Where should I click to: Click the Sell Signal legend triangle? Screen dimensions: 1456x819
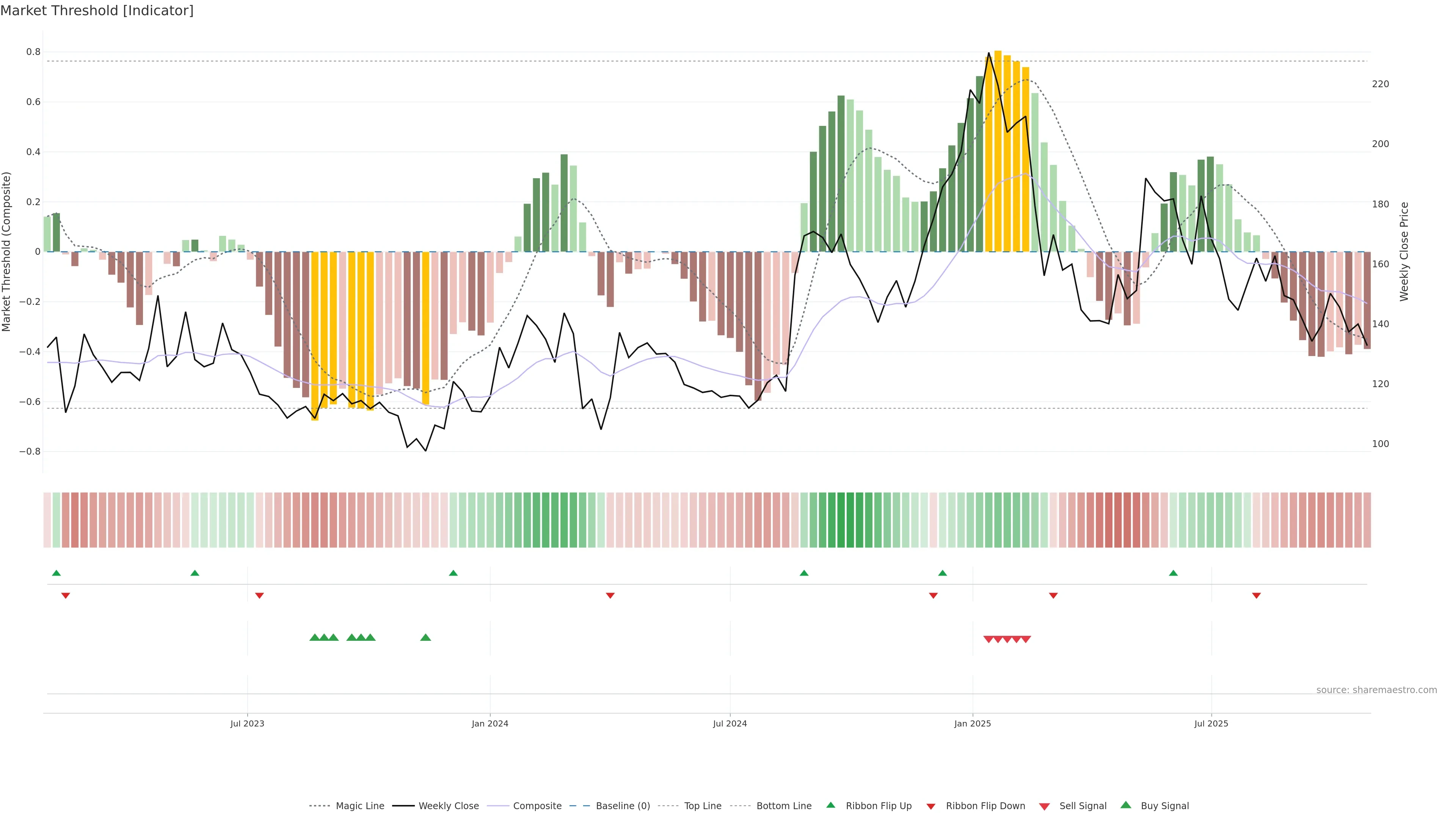pyautogui.click(x=1045, y=806)
